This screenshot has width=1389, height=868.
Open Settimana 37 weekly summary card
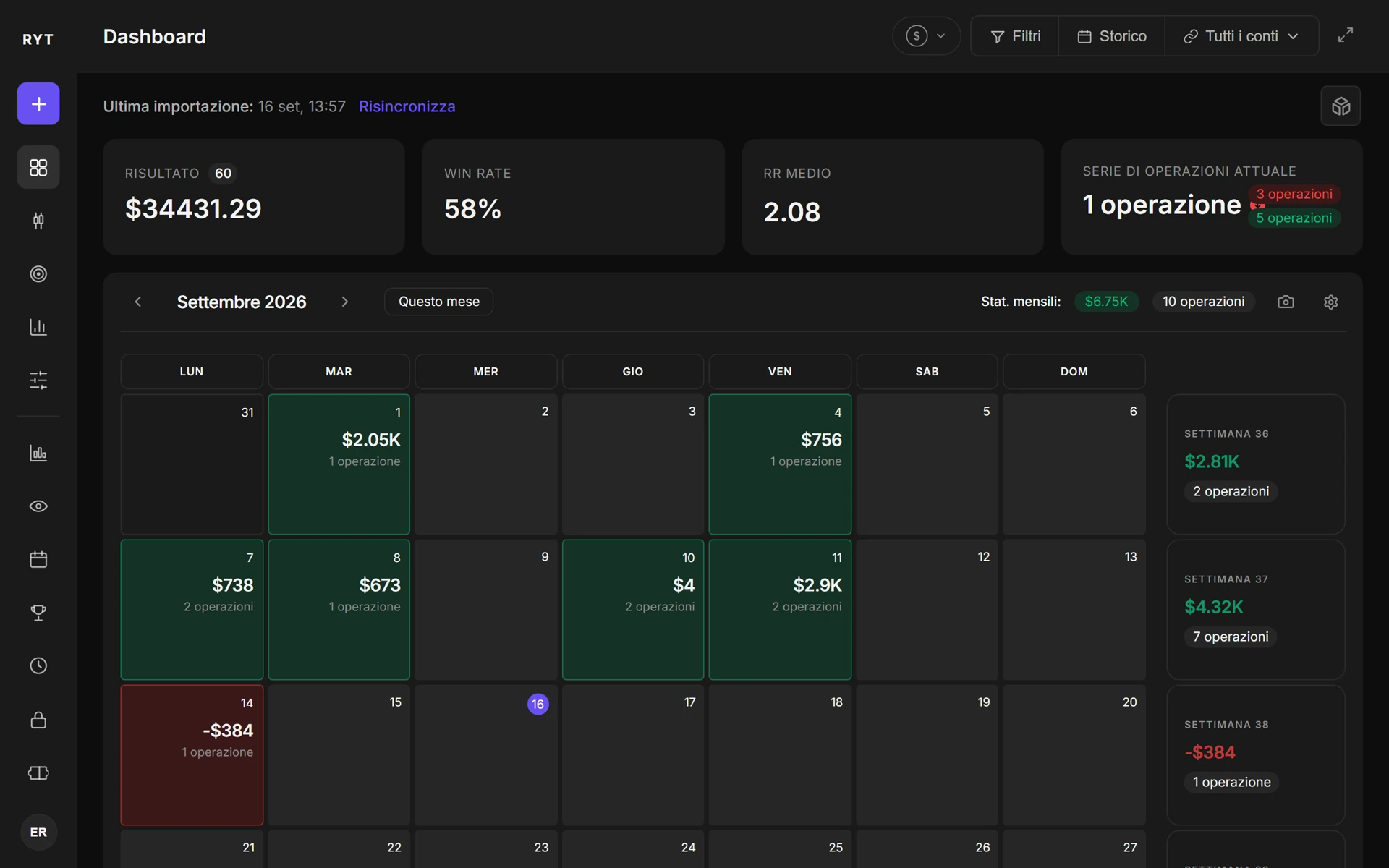click(x=1256, y=610)
